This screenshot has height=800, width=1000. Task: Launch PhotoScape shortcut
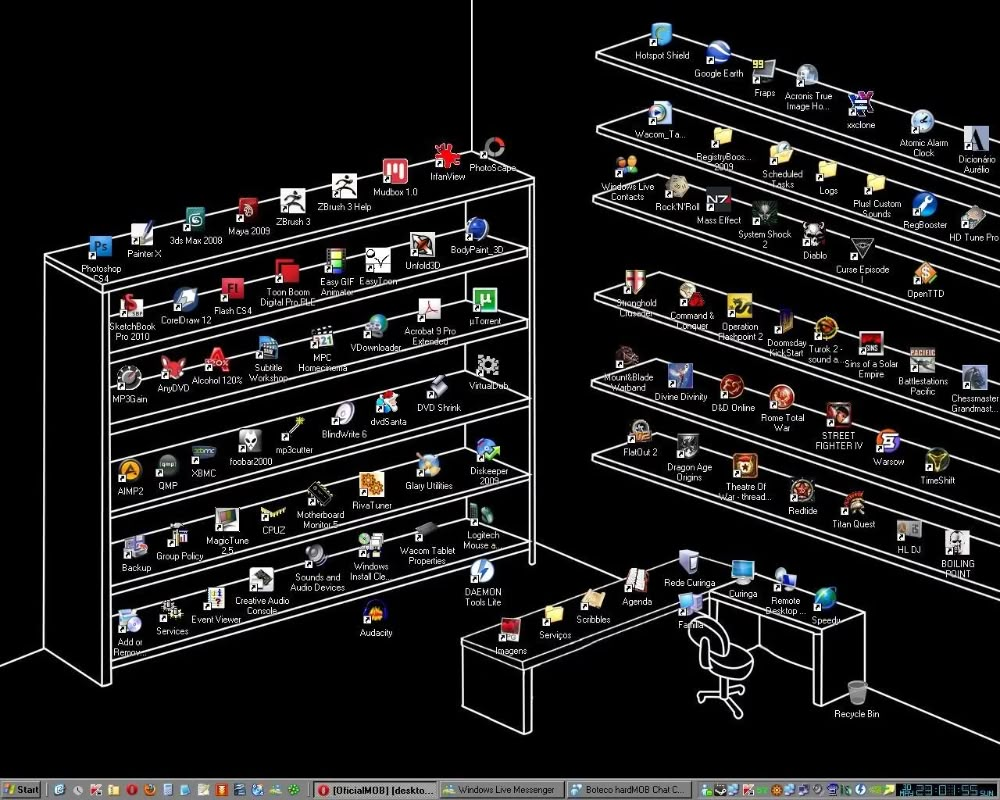click(494, 148)
